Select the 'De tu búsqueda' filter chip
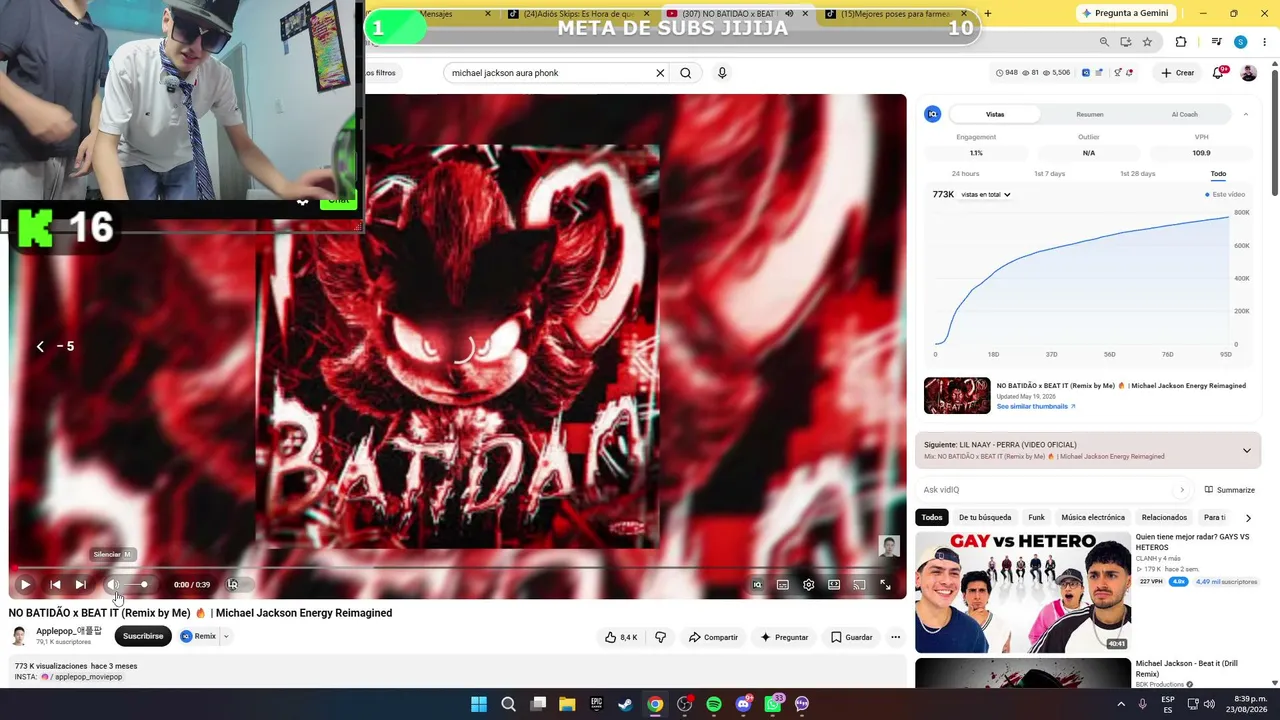This screenshot has width=1280, height=720. point(985,518)
